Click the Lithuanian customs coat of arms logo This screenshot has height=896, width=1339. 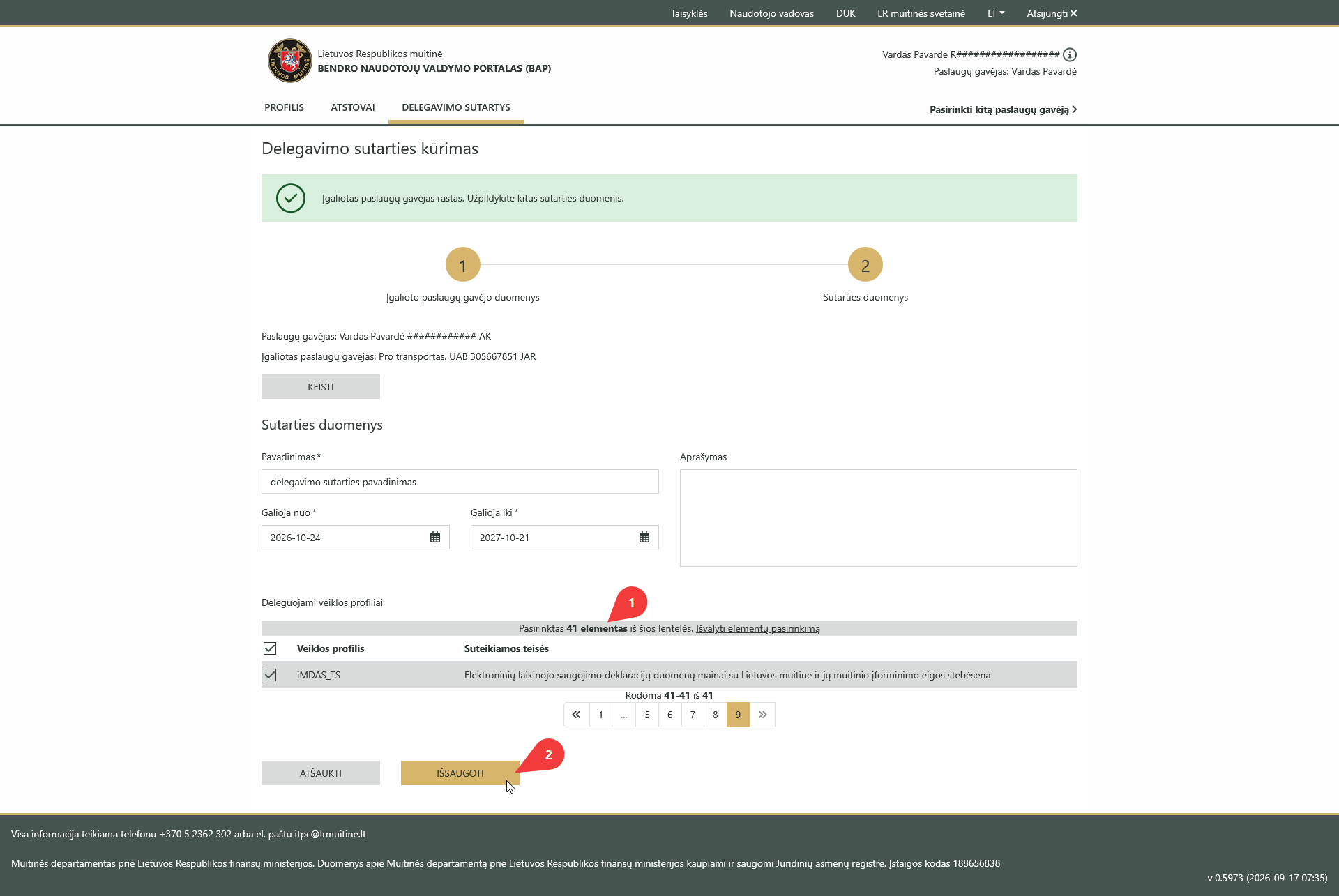(289, 61)
